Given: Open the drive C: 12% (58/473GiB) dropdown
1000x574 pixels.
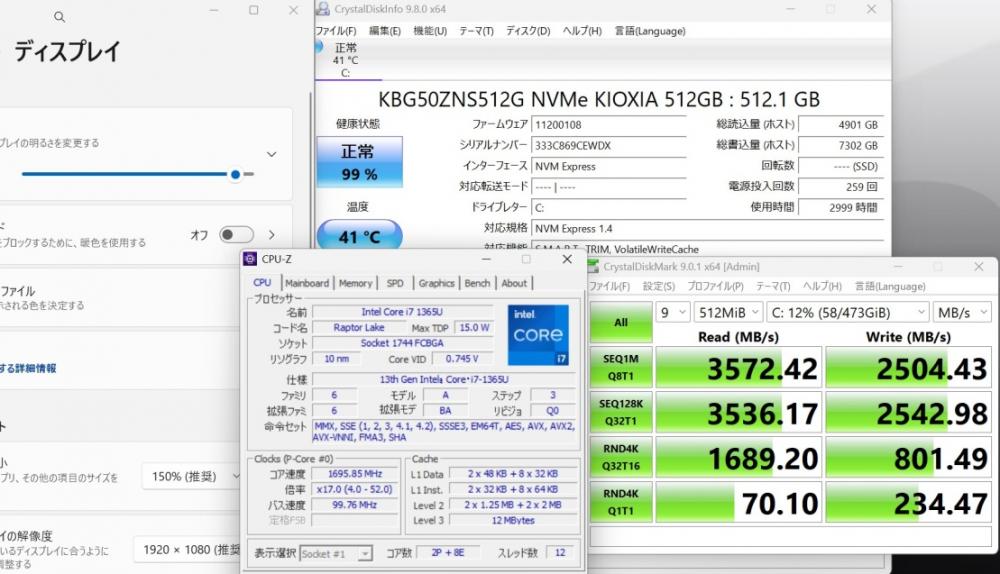Looking at the screenshot, I should [848, 313].
